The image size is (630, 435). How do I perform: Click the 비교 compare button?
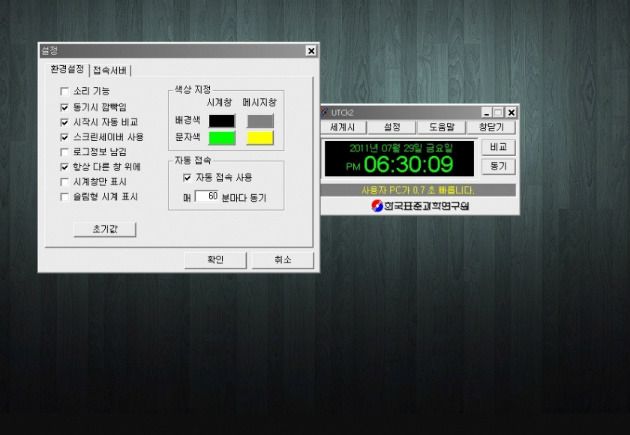(x=498, y=147)
